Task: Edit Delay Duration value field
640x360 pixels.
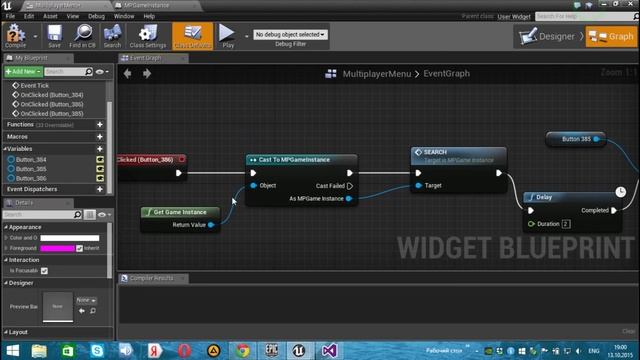Action: click(x=566, y=224)
